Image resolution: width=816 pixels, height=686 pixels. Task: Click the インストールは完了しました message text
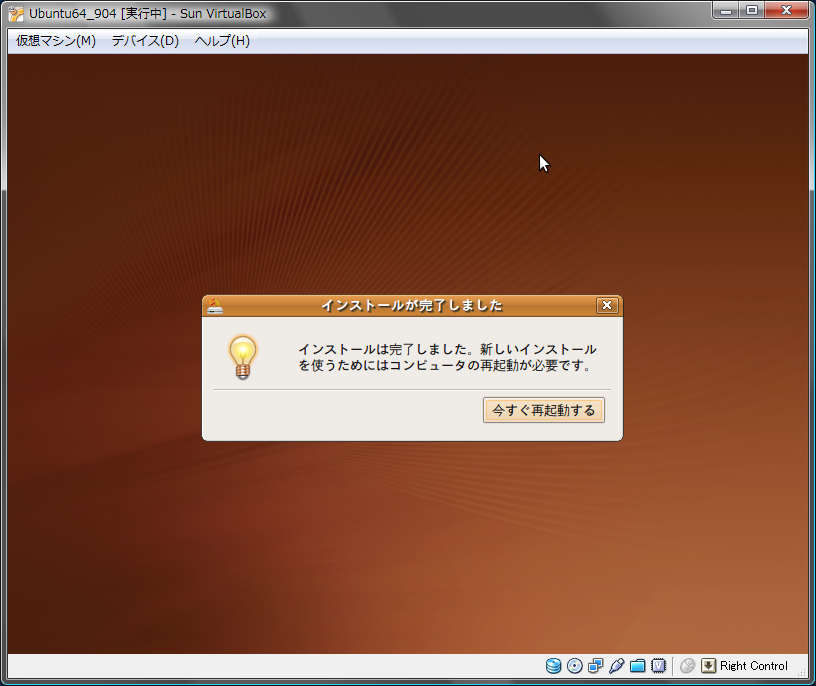[447, 357]
